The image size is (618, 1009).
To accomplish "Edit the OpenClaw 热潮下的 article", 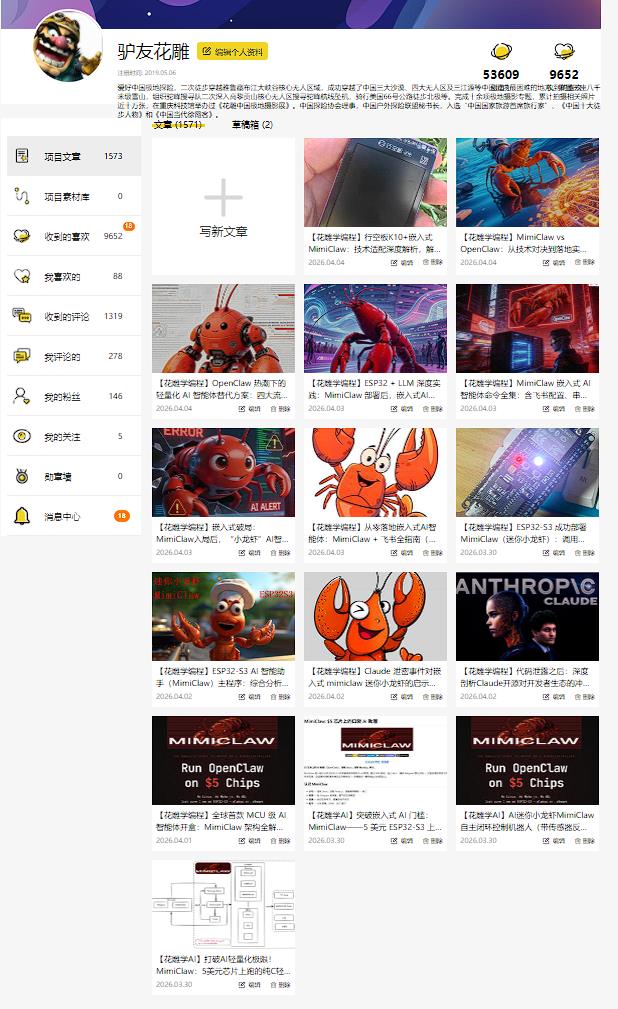I will pyautogui.click(x=249, y=409).
